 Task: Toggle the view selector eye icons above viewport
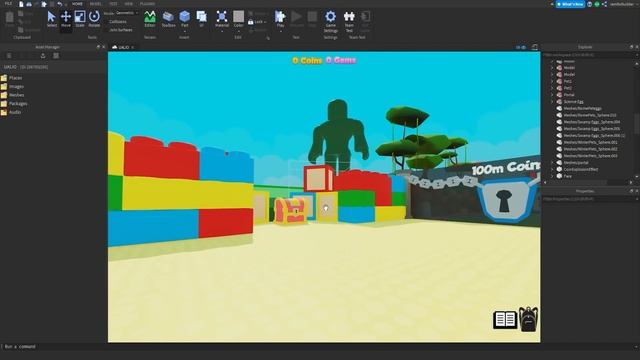(520, 47)
